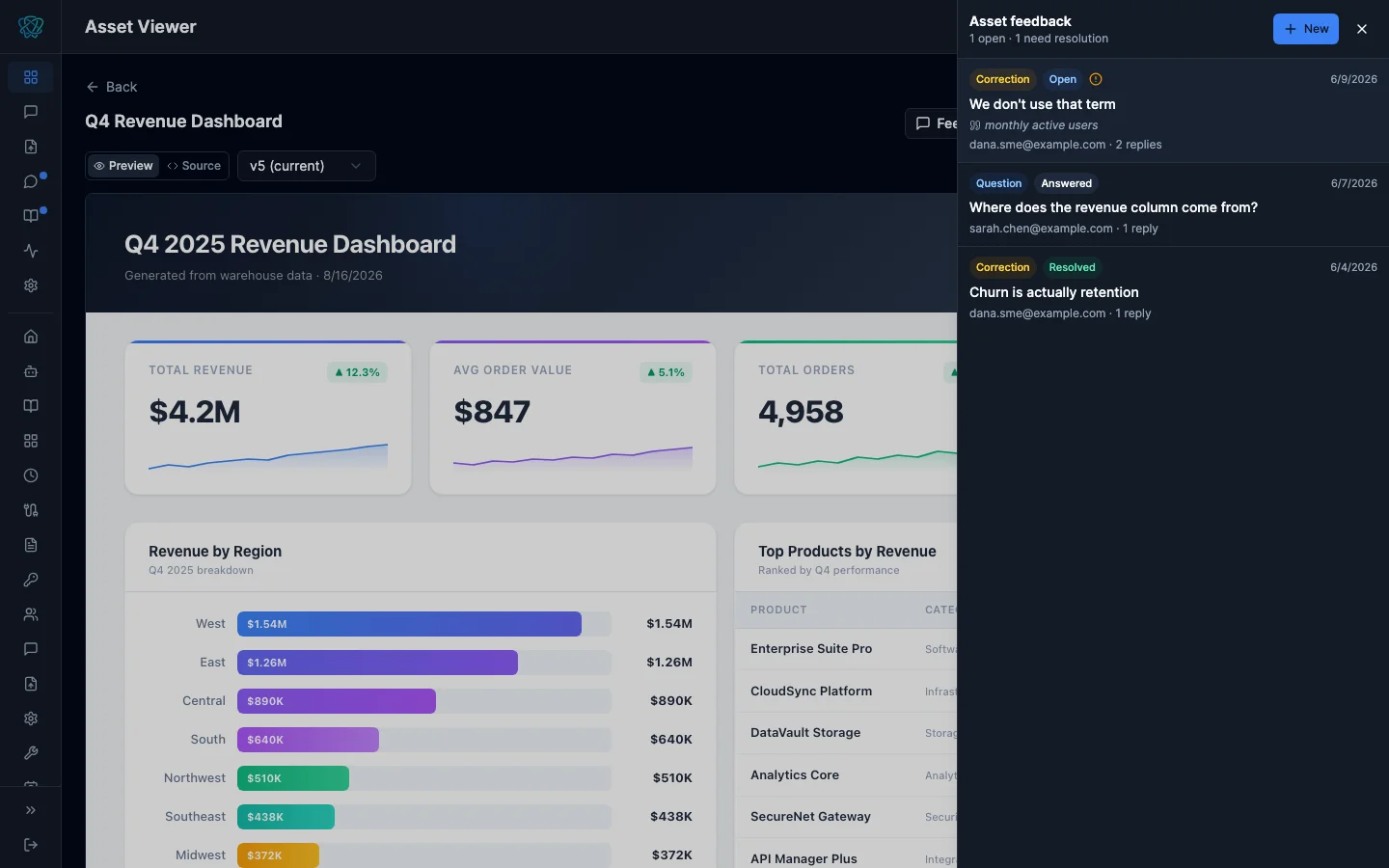This screenshot has height=868, width=1389.
Task: Open the users icon in the sidebar
Action: click(x=31, y=614)
